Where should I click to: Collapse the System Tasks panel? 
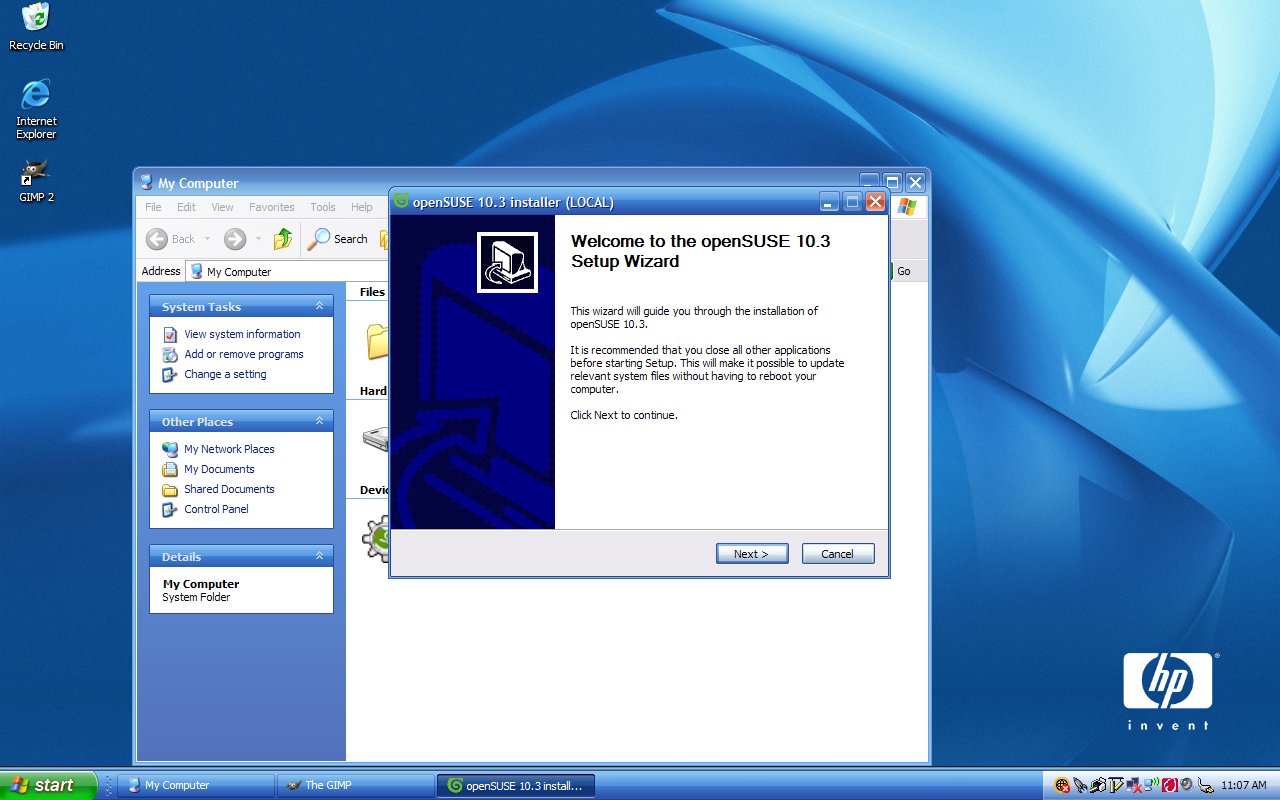tap(319, 306)
